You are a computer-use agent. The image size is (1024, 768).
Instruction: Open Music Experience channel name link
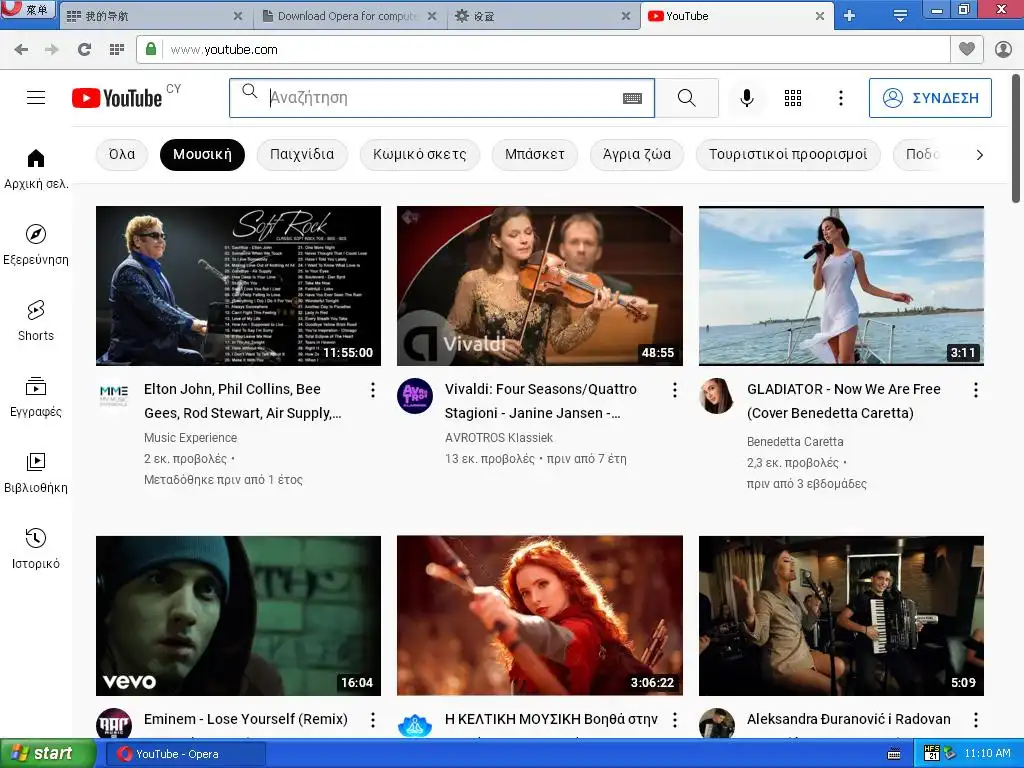tap(191, 438)
